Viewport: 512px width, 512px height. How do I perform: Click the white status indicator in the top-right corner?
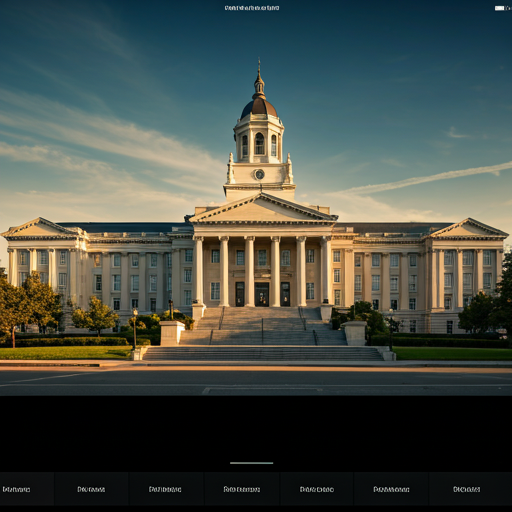tap(499, 8)
